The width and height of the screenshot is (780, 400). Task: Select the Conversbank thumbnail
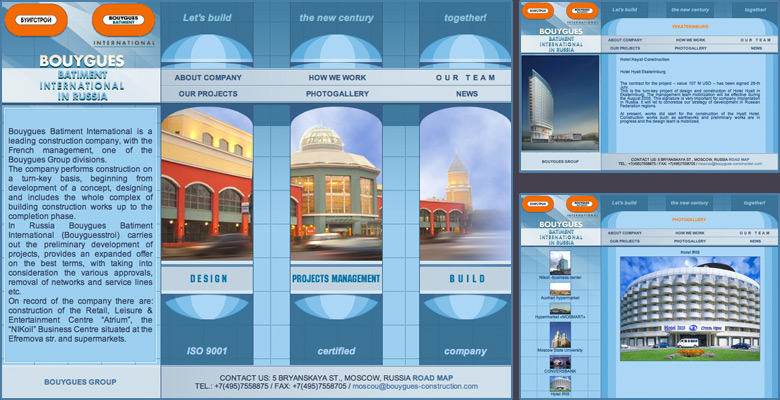coord(559,362)
